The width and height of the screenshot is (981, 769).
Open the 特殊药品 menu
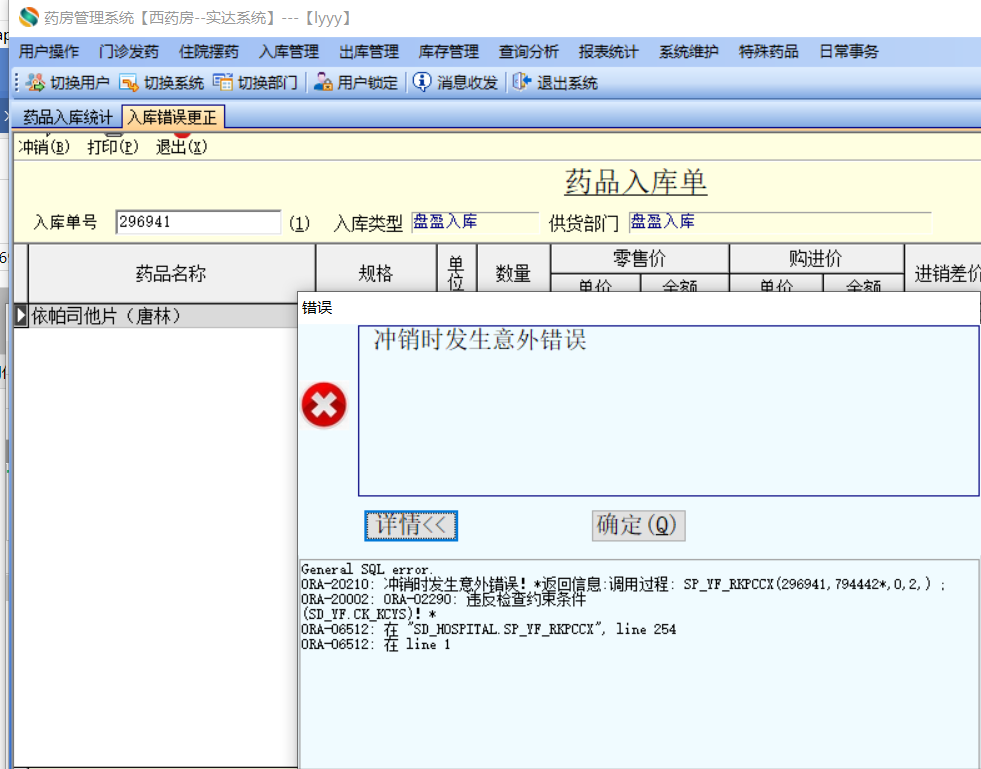click(x=769, y=51)
